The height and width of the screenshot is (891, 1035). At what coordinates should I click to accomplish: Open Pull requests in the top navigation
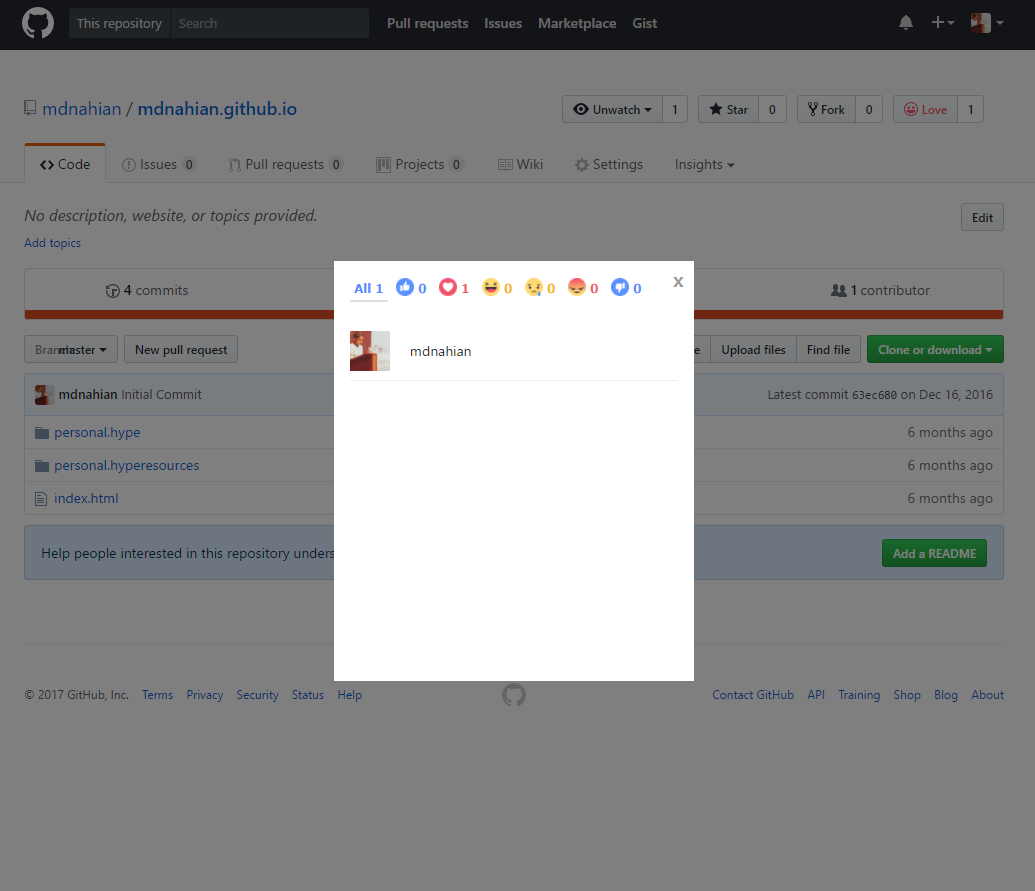(428, 23)
